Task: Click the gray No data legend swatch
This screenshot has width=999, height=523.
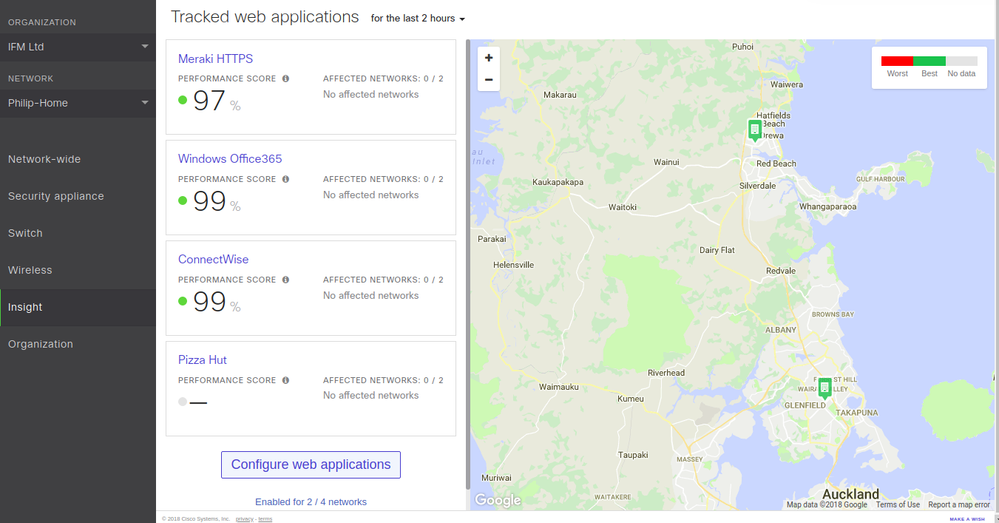Action: tap(962, 61)
